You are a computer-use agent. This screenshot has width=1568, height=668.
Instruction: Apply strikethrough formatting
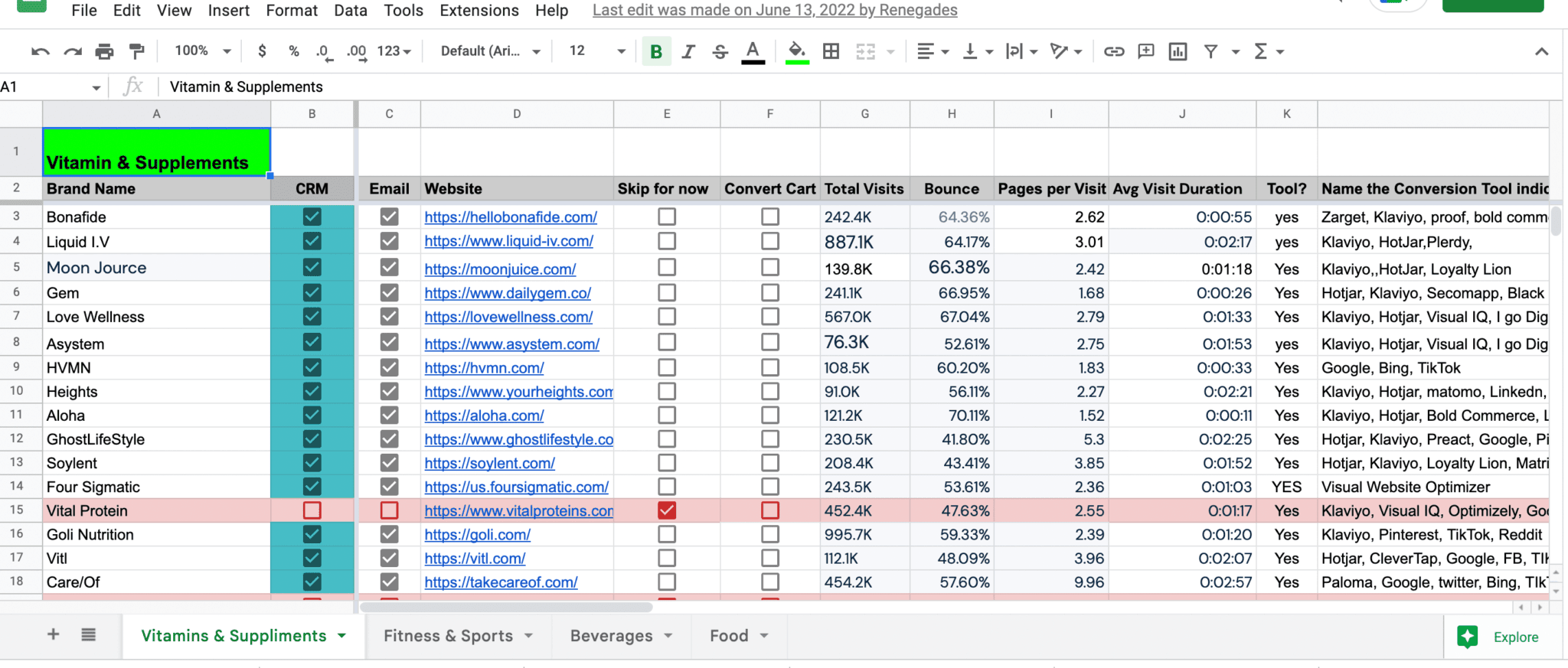(720, 51)
